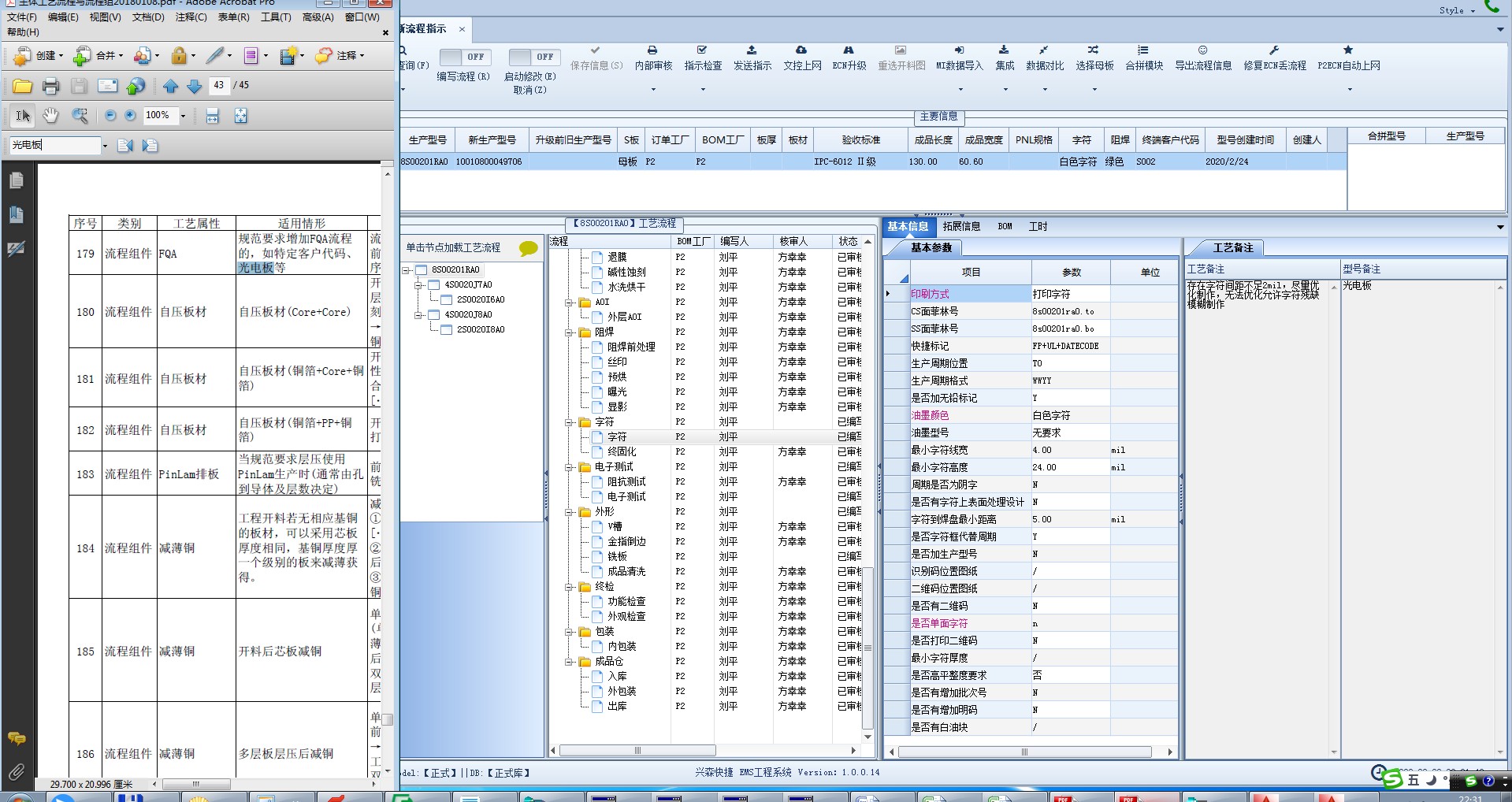Open the 文件(F) menu in Acrobat
Screen dimensions: 1512x802
click(x=22, y=17)
